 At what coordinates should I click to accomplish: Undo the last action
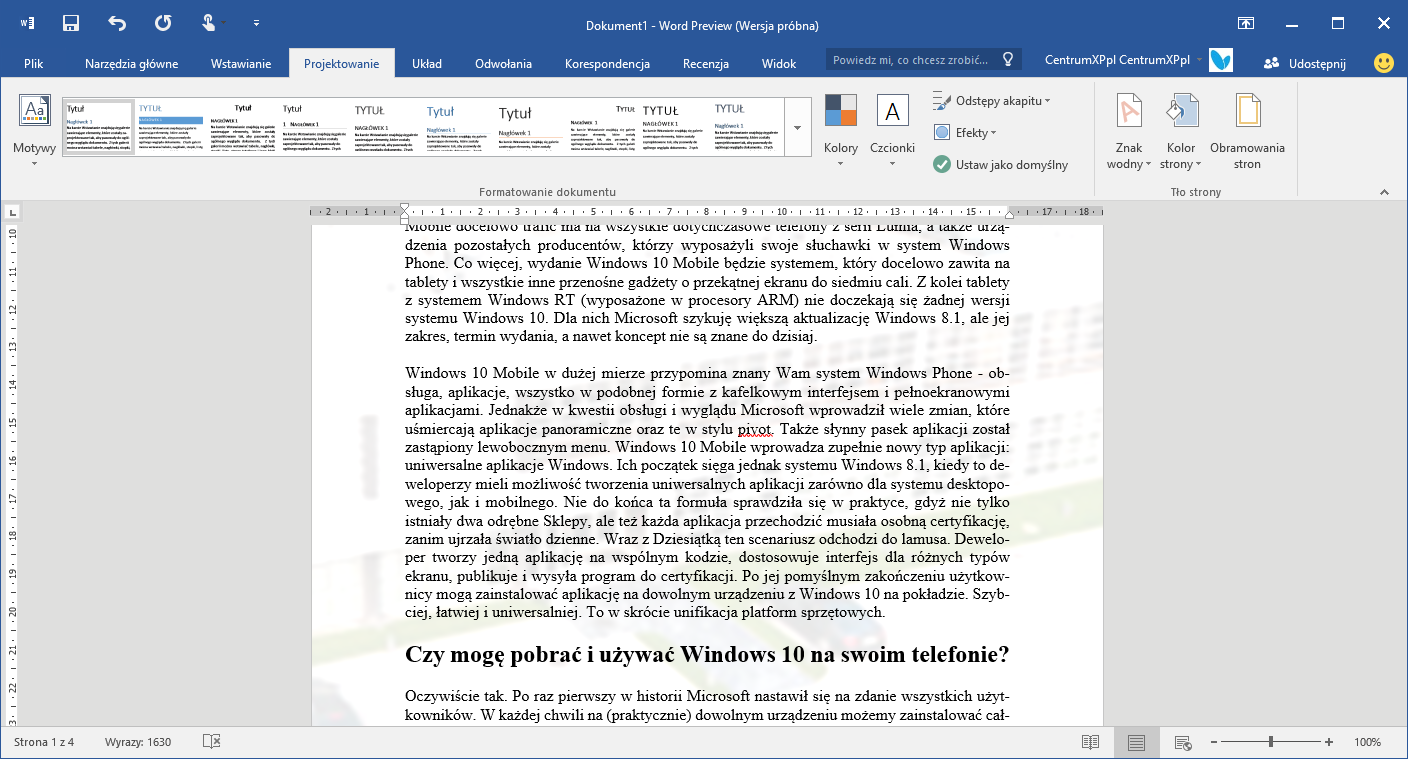click(117, 22)
